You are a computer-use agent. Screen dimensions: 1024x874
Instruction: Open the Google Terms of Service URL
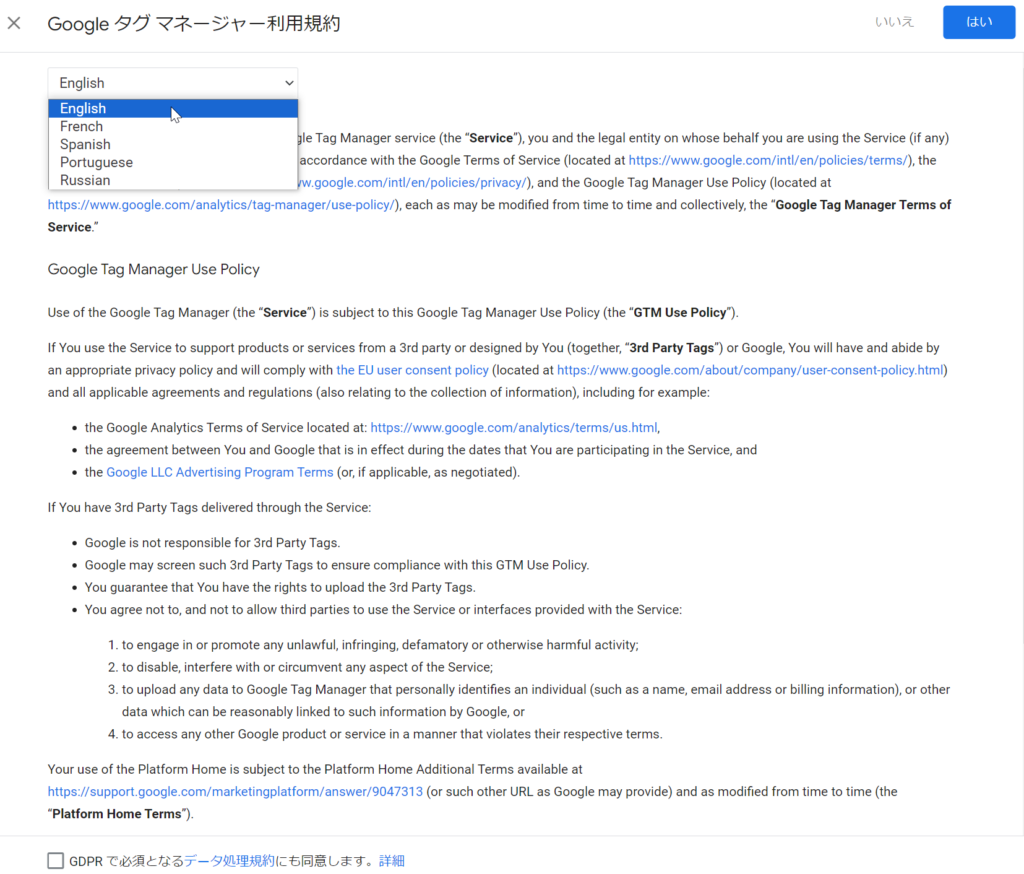coord(767,160)
